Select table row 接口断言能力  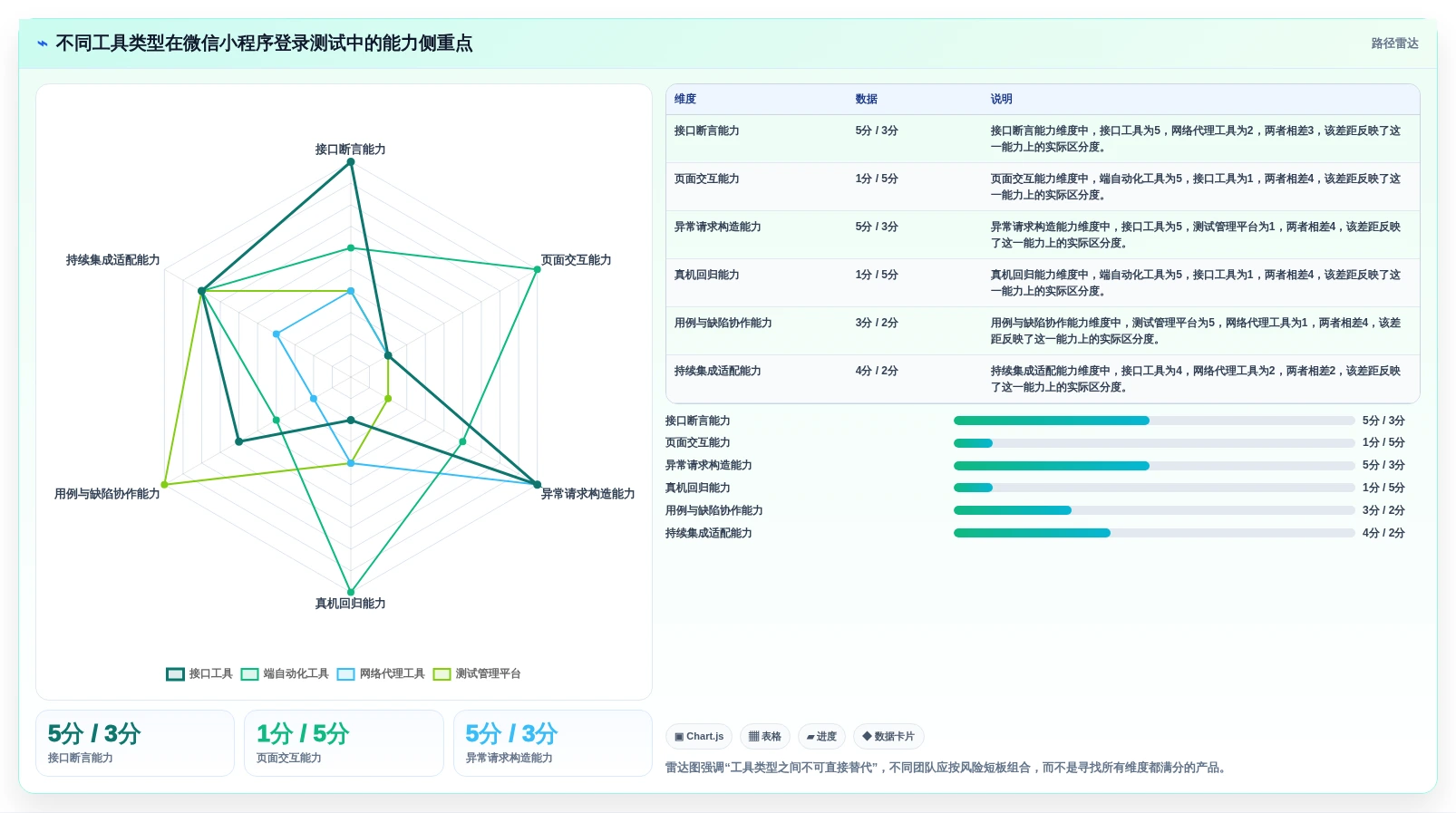click(1043, 139)
